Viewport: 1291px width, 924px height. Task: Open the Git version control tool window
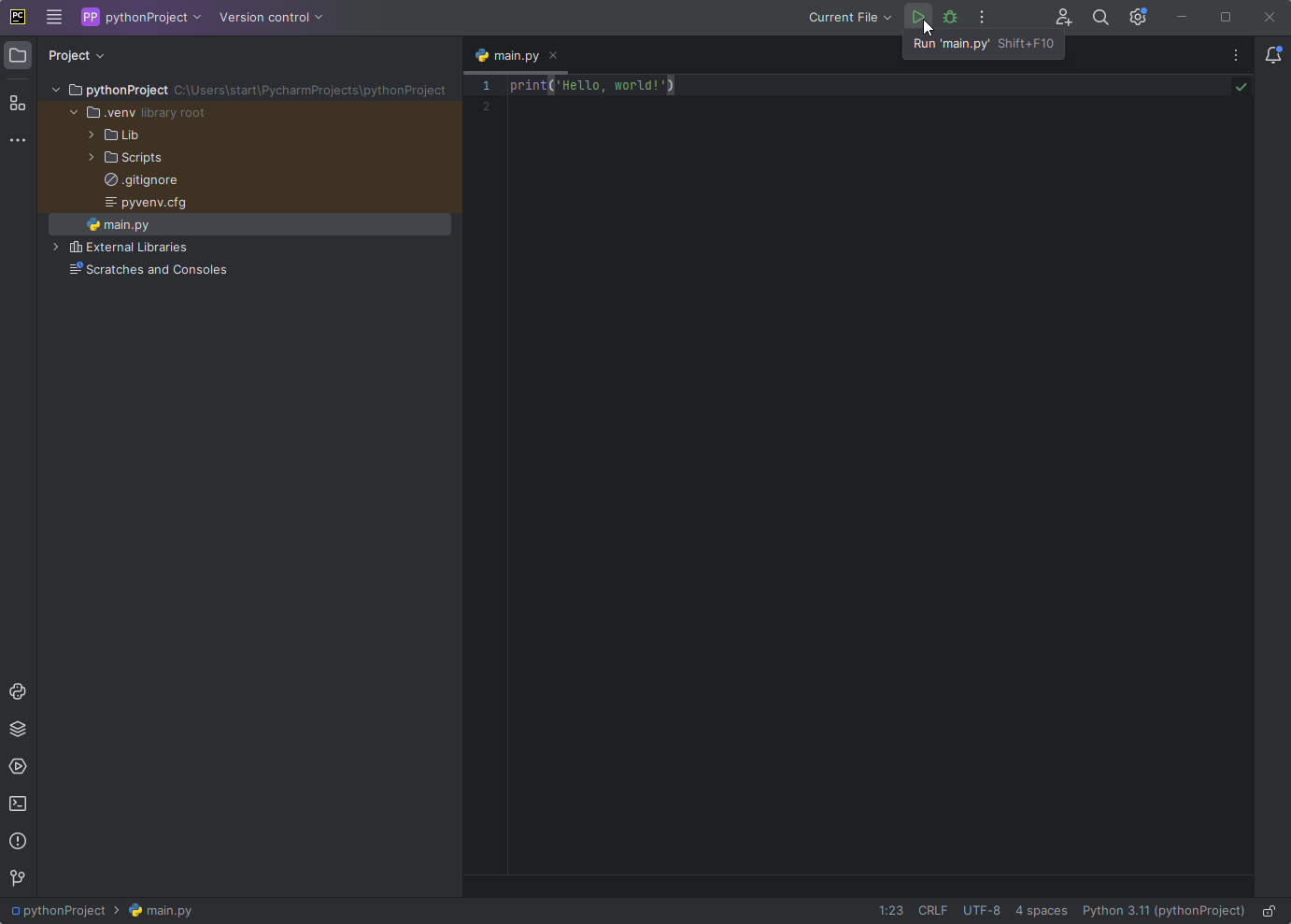point(18,878)
